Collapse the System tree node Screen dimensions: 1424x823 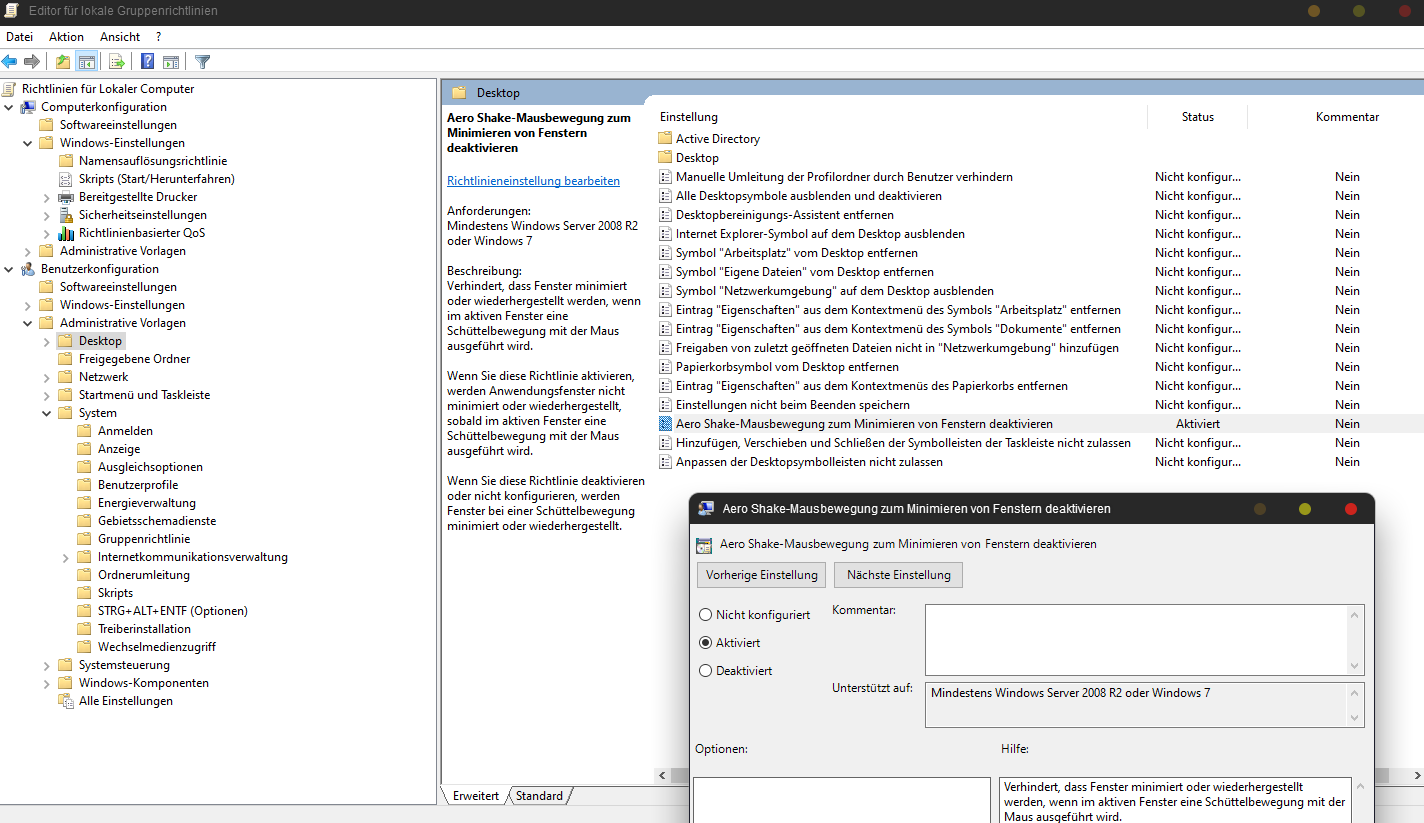pyautogui.click(x=47, y=413)
